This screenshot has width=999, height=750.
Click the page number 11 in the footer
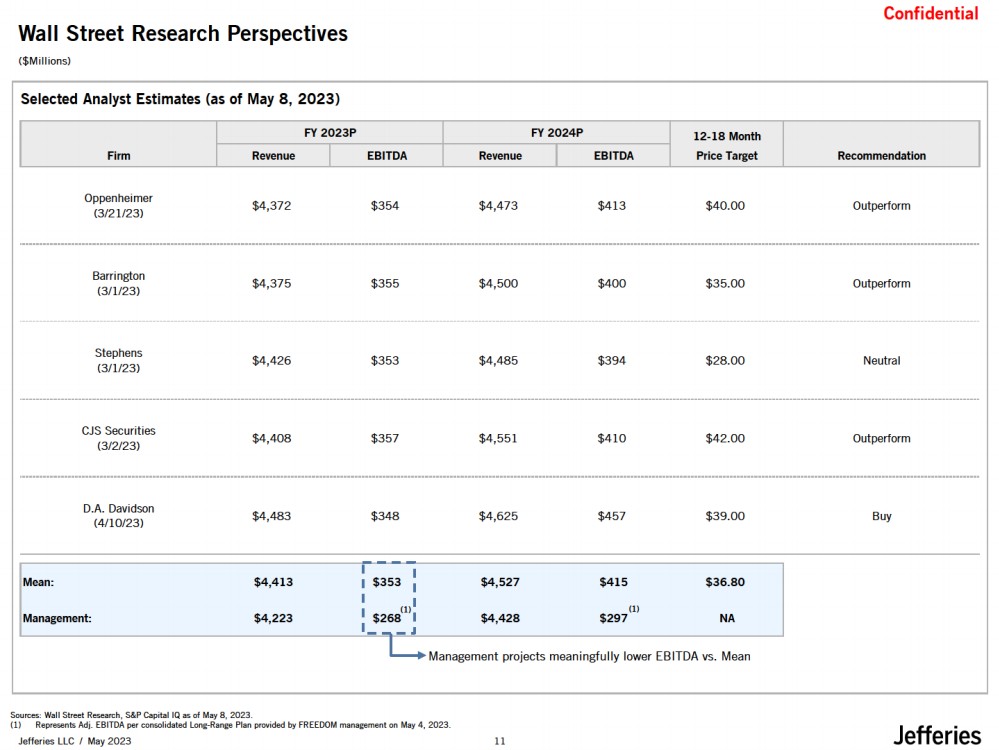pyautogui.click(x=500, y=741)
